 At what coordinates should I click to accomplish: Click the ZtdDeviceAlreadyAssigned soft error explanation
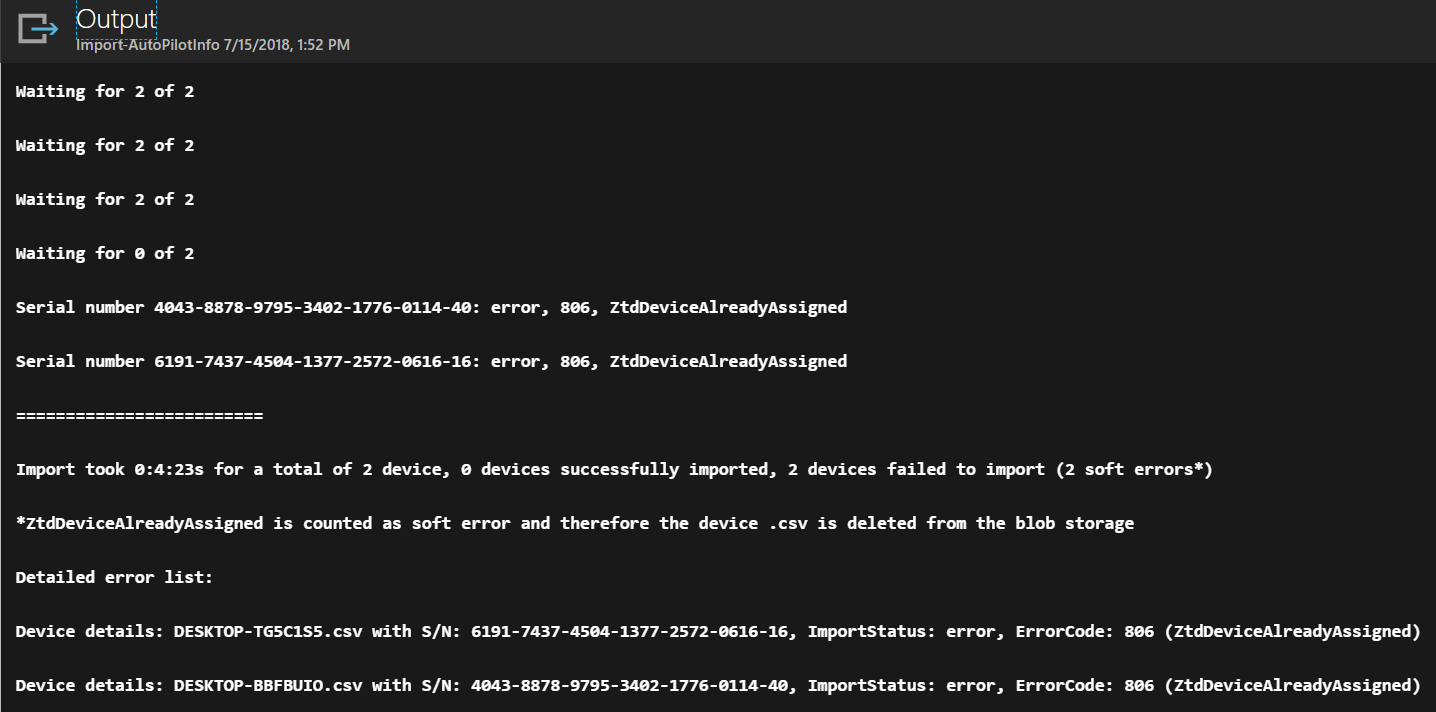tap(573, 522)
